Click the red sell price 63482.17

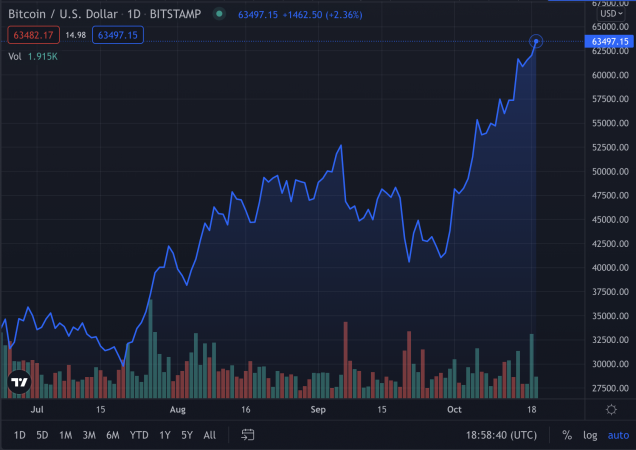(33, 35)
